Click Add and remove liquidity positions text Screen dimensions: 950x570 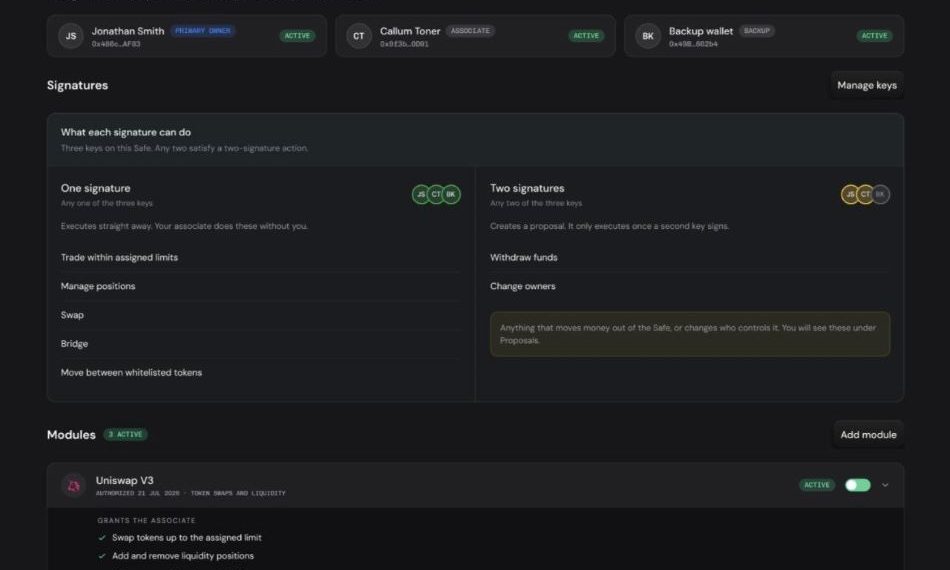pos(183,555)
